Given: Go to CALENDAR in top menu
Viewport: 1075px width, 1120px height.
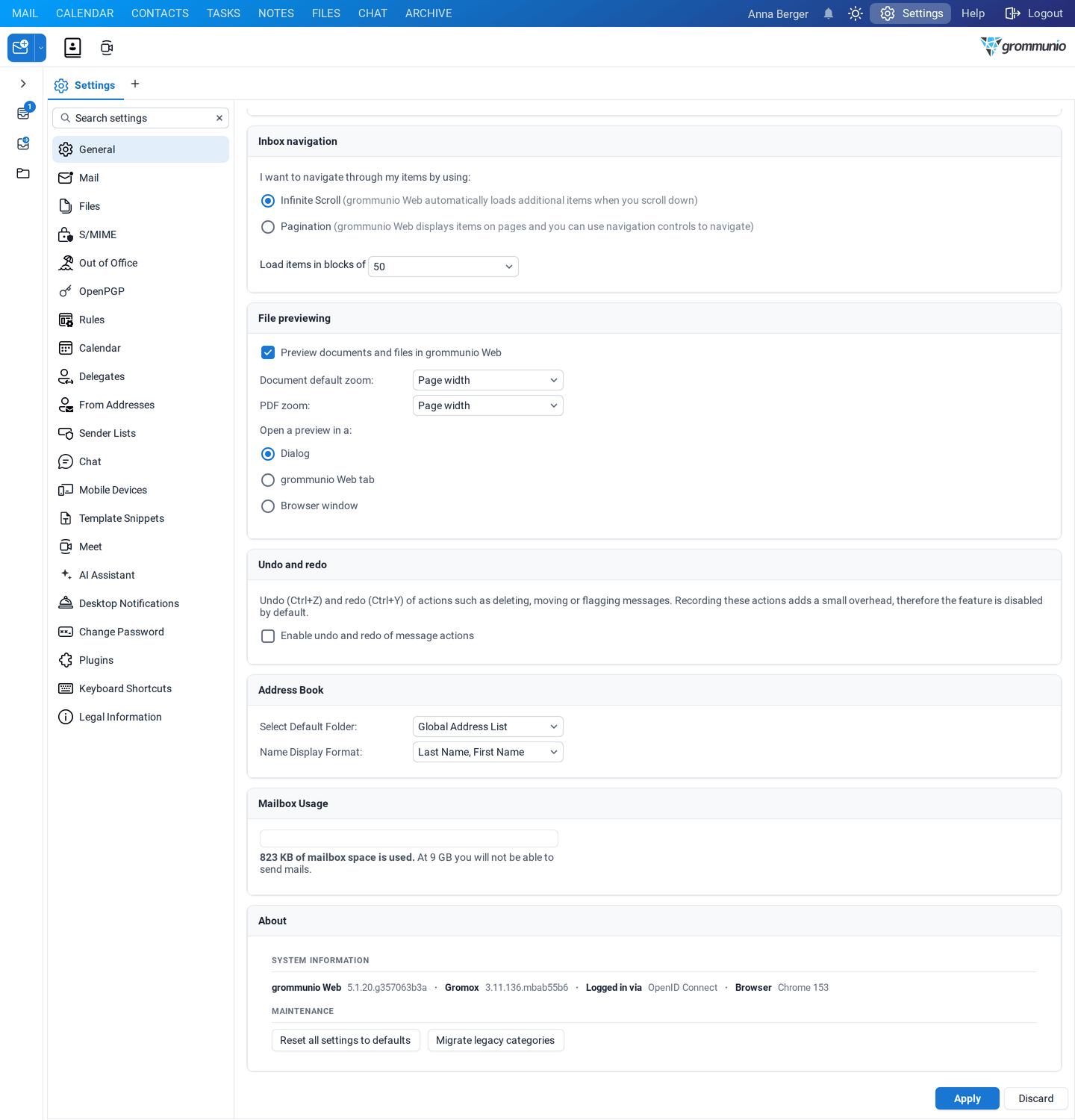Looking at the screenshot, I should pos(85,13).
